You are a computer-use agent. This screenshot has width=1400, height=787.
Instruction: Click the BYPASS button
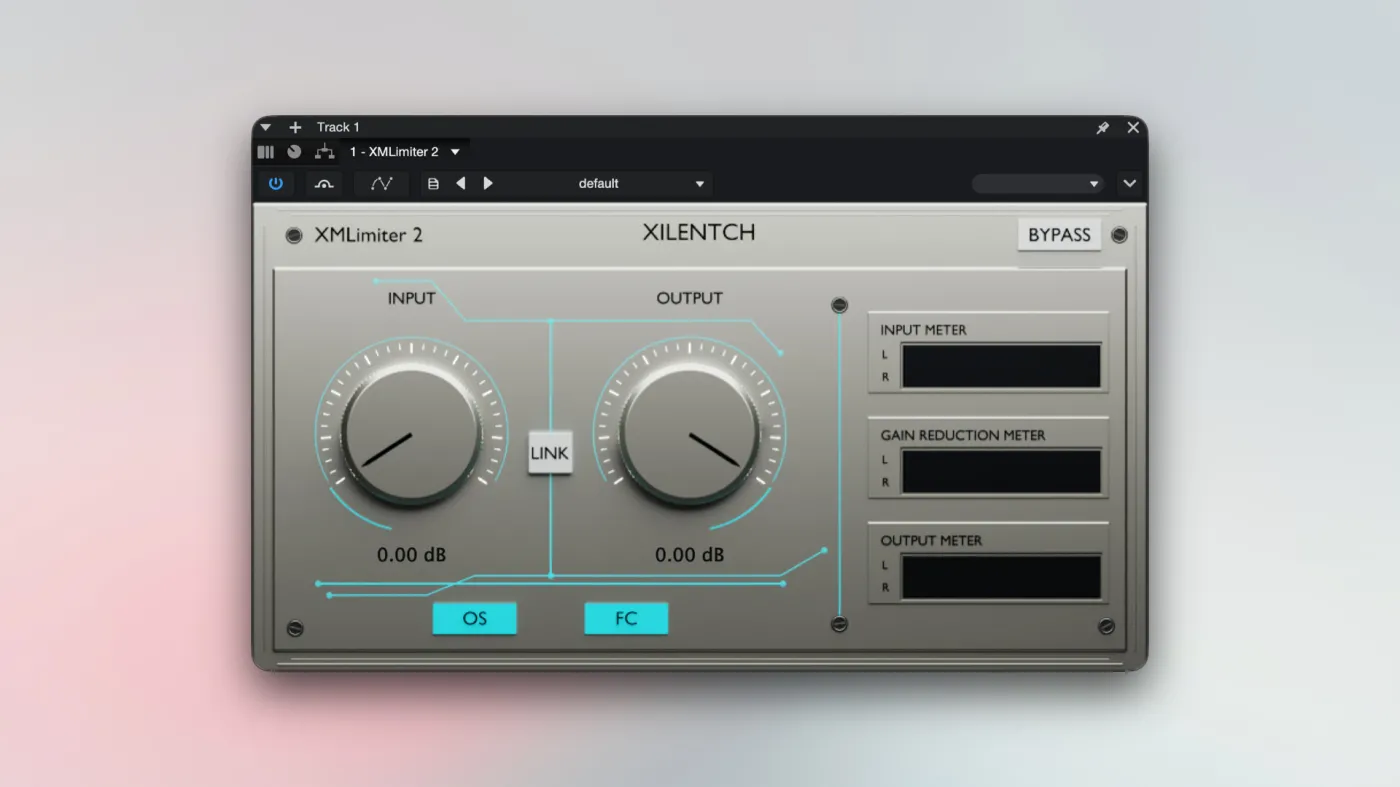1059,235
